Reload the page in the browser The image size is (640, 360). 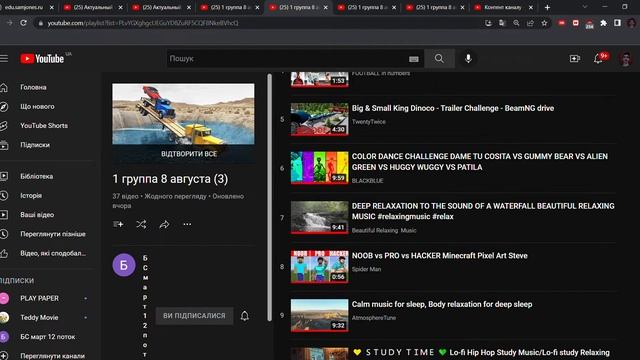pos(24,23)
